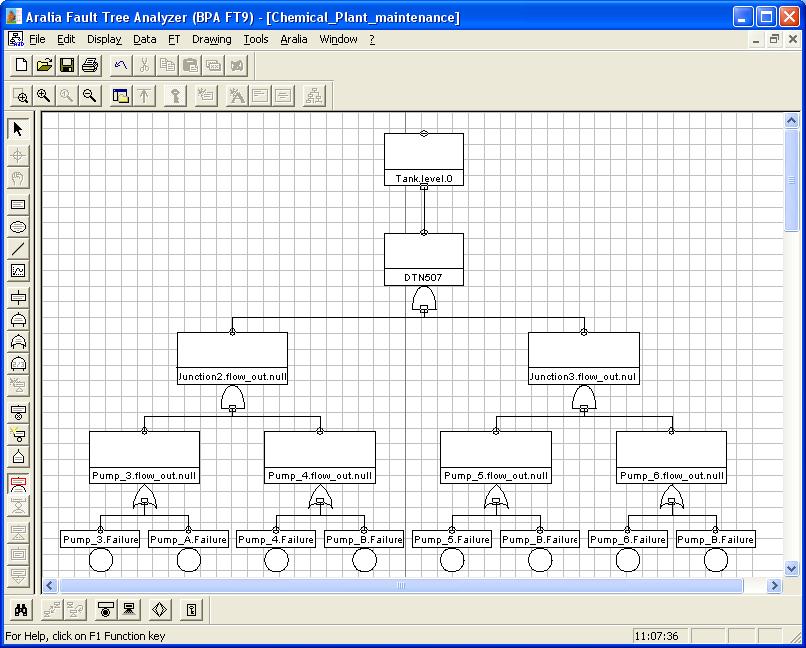Image resolution: width=806 pixels, height=648 pixels.
Task: Open the Tools menu
Action: 256,39
